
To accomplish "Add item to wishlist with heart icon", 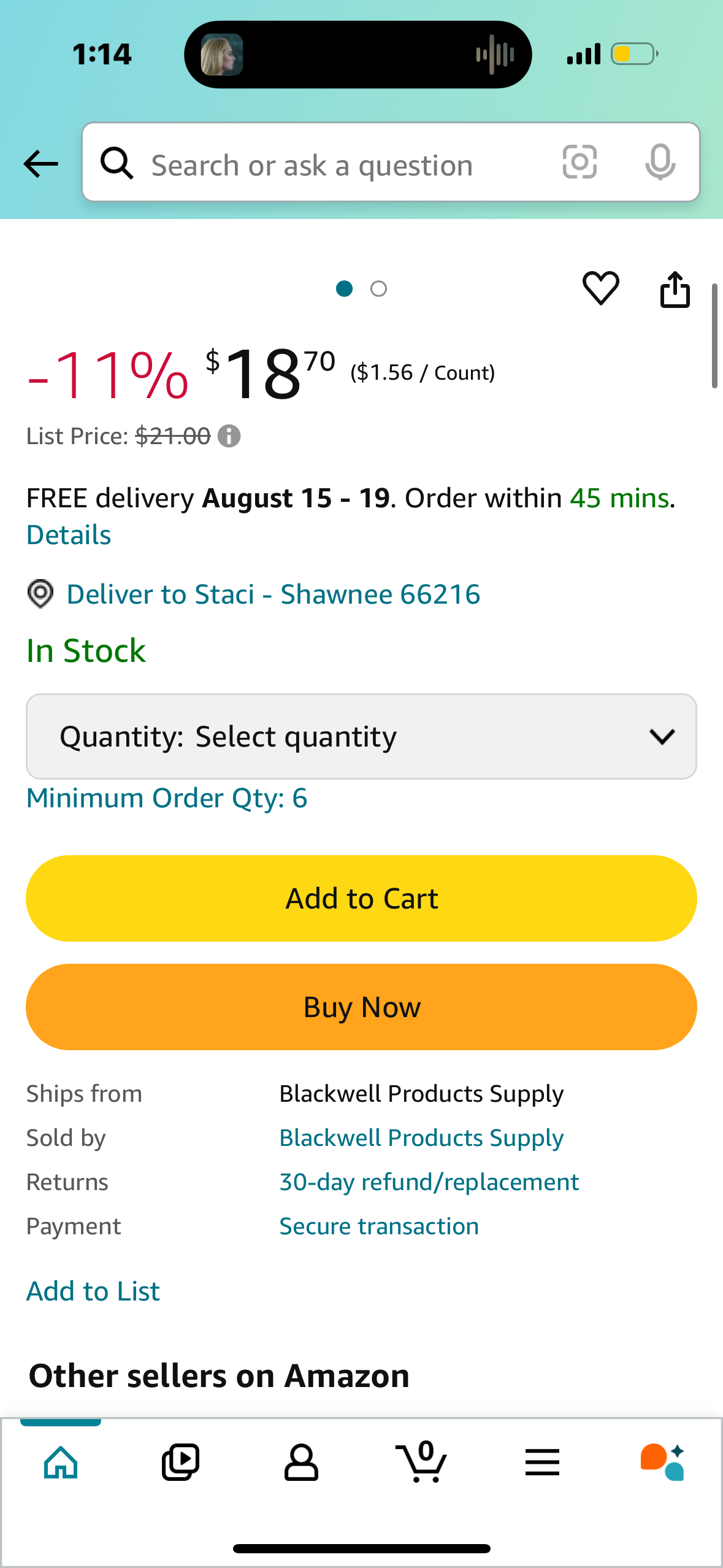I will click(x=600, y=288).
